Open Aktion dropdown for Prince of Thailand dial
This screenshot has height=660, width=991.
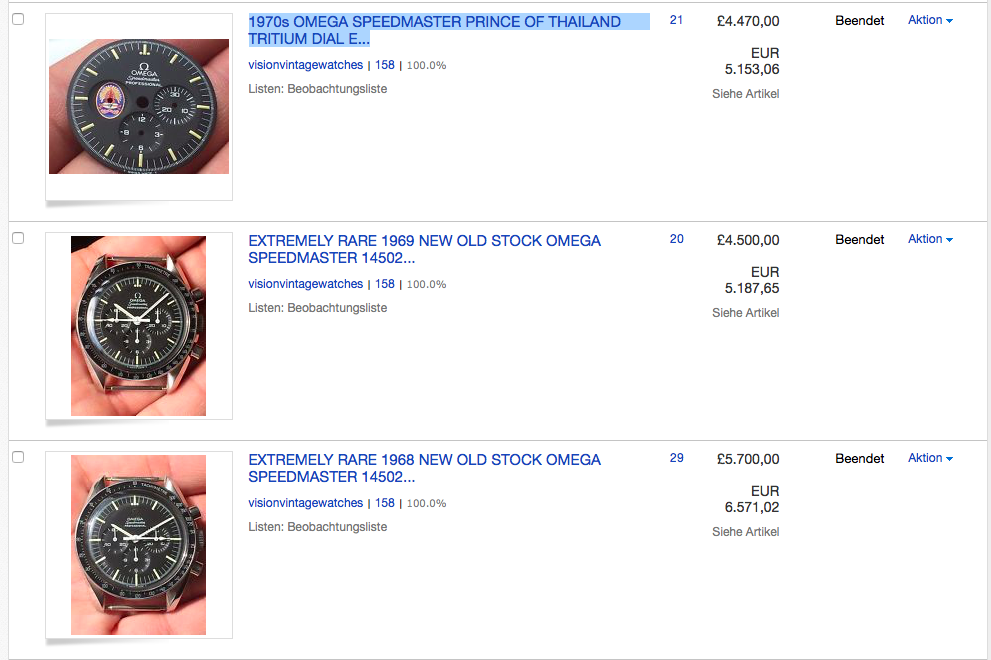tap(930, 20)
